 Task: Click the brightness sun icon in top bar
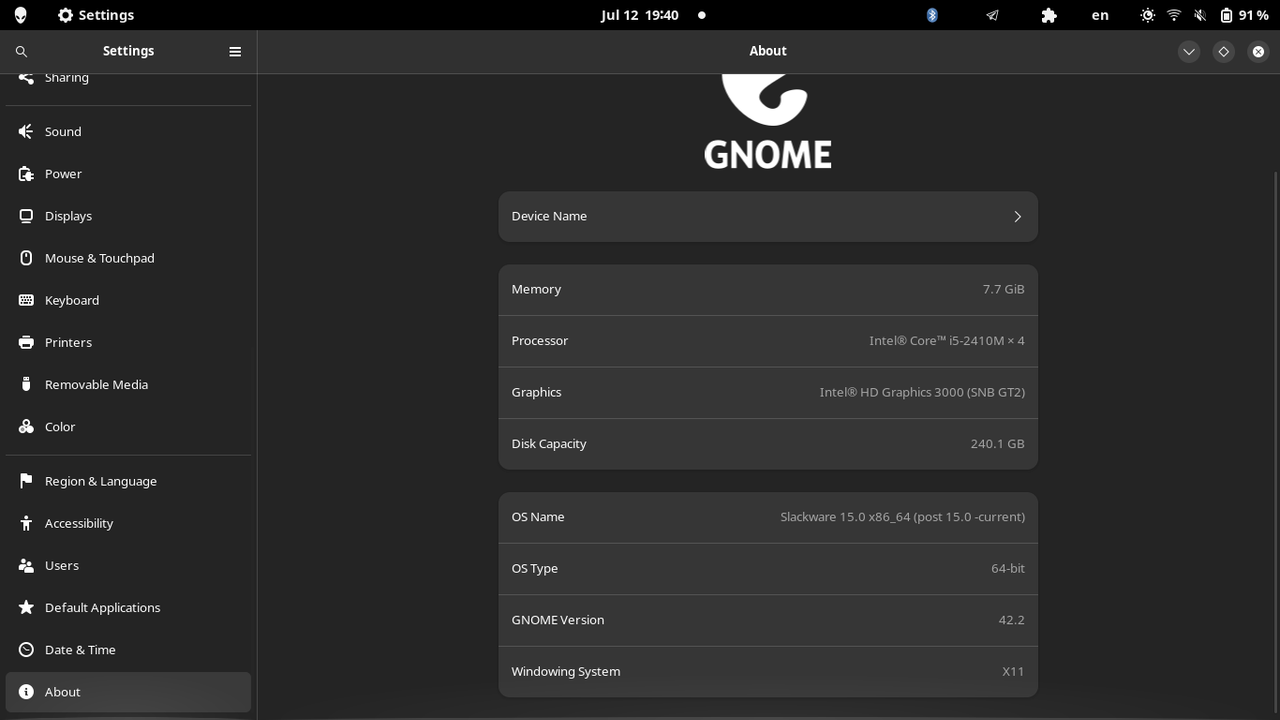click(1147, 15)
